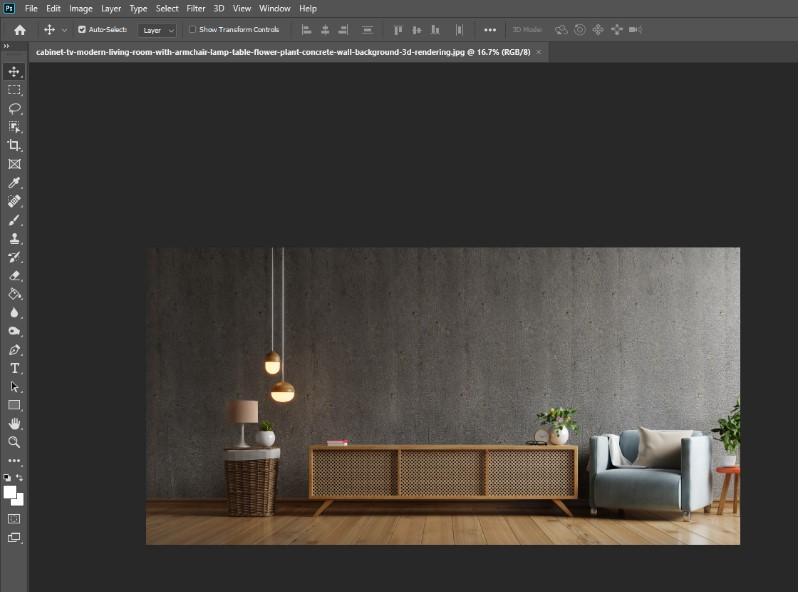Close the cabinet-tv-modern-living-room document tab
Viewport: 799px width, 592px height.
(x=539, y=52)
